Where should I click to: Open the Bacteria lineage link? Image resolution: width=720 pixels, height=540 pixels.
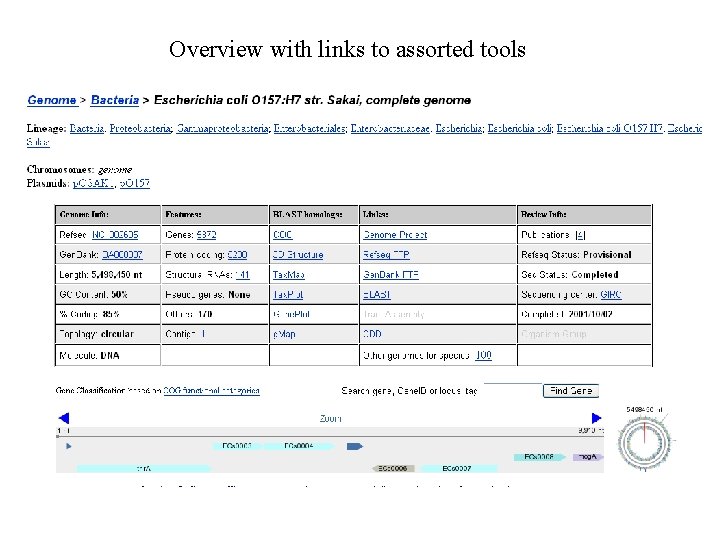(87, 129)
